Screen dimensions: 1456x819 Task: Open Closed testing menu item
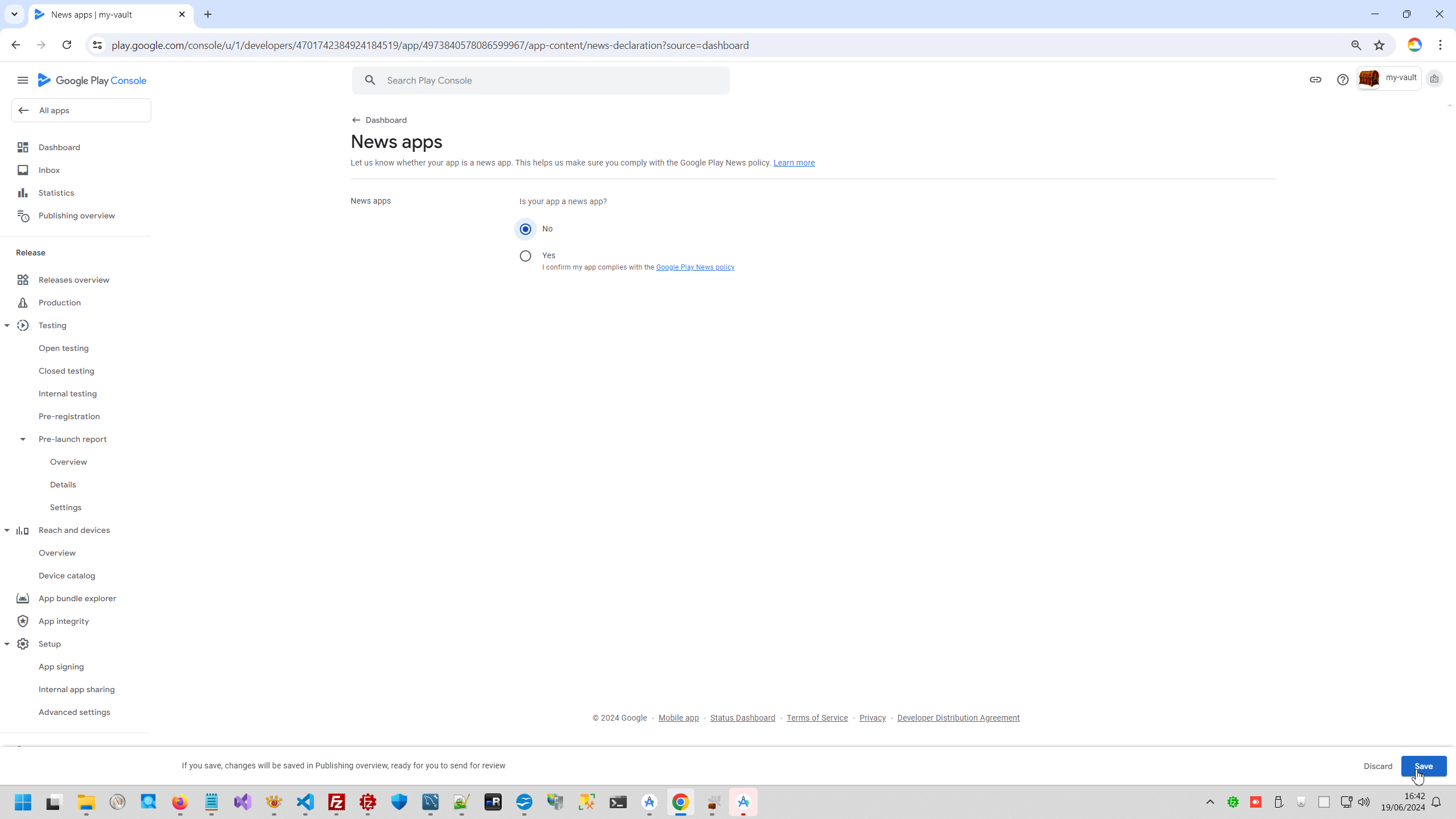pos(66,371)
